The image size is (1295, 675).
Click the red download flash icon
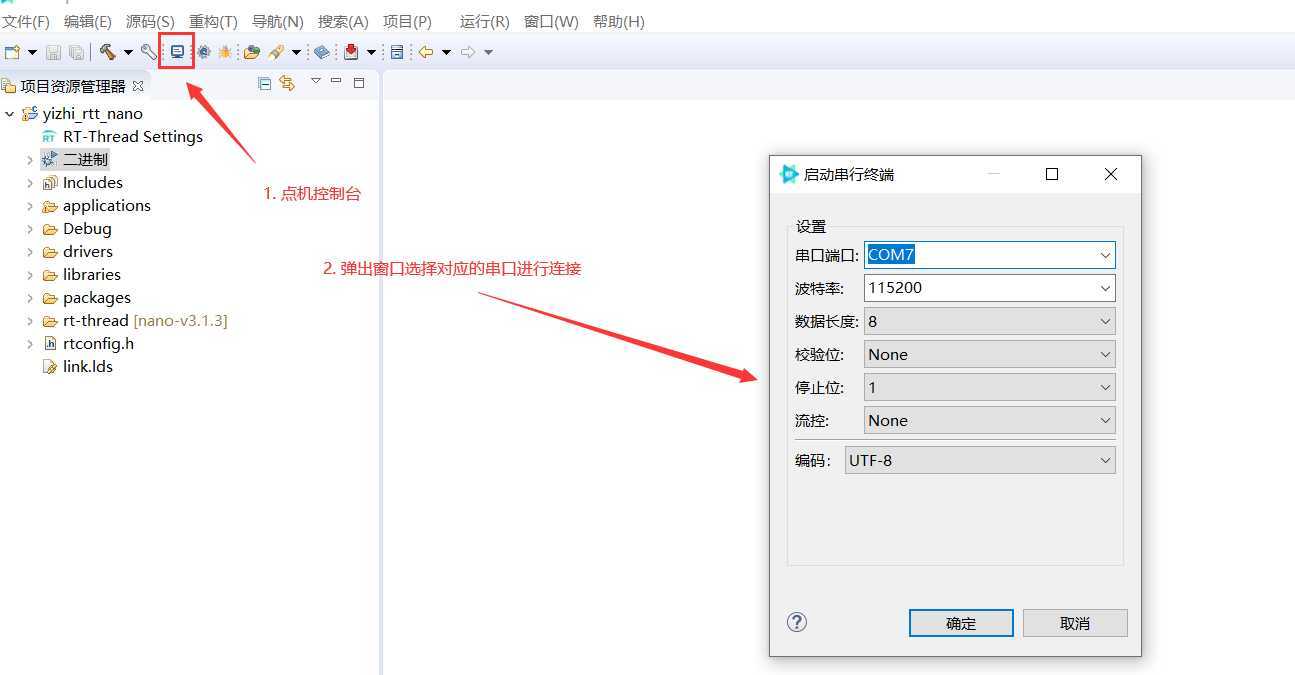[x=351, y=52]
